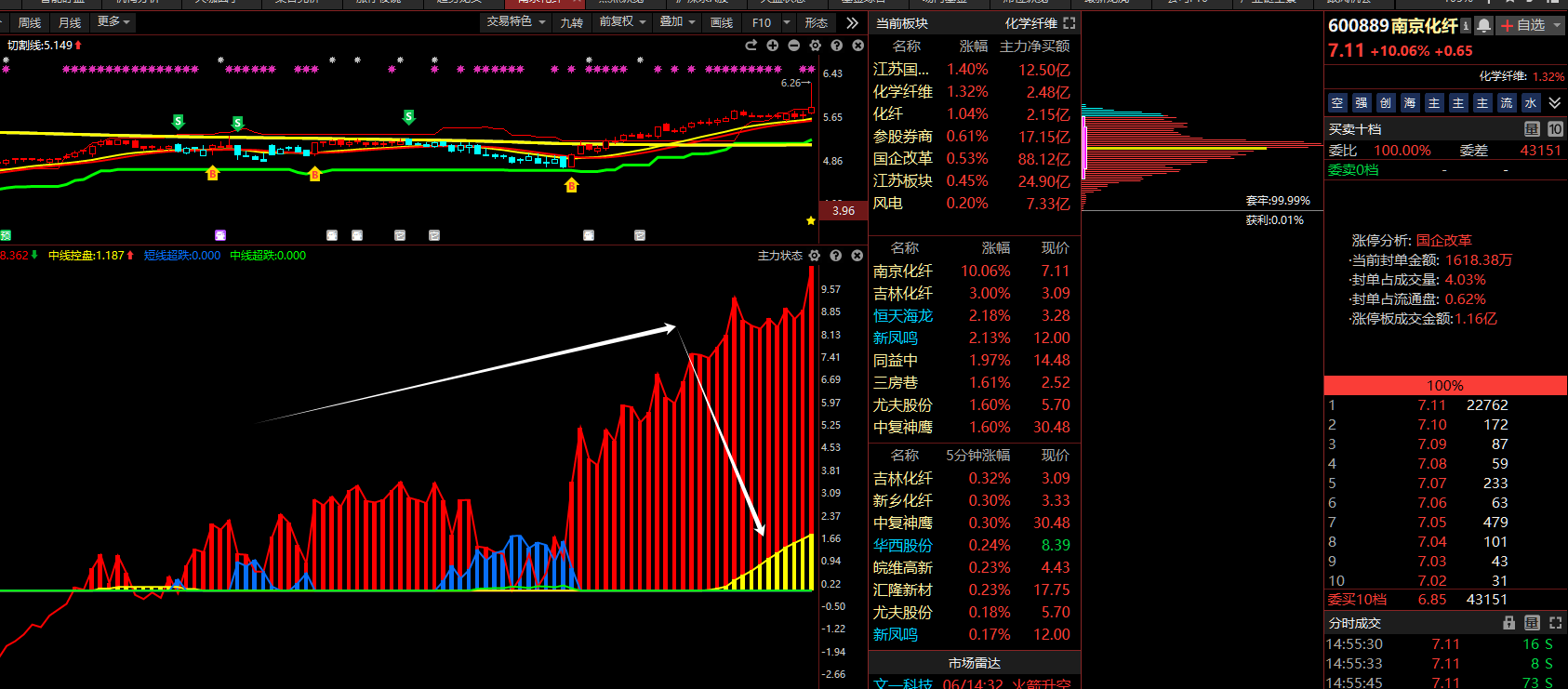This screenshot has width=1568, height=689.
Task: Select 江苏国... row in sector list
Action: 974,69
